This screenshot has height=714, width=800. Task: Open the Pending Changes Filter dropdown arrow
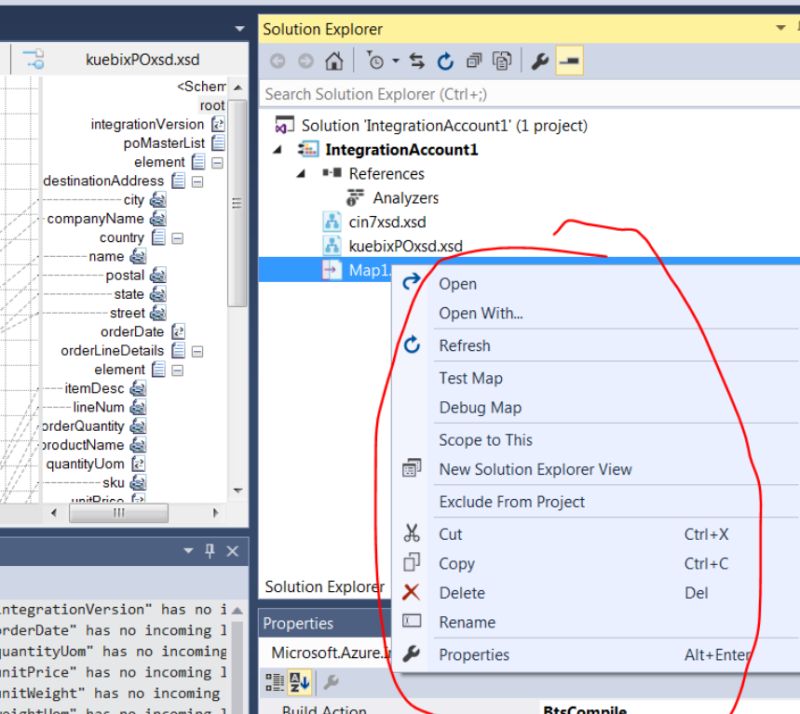pyautogui.click(x=395, y=61)
